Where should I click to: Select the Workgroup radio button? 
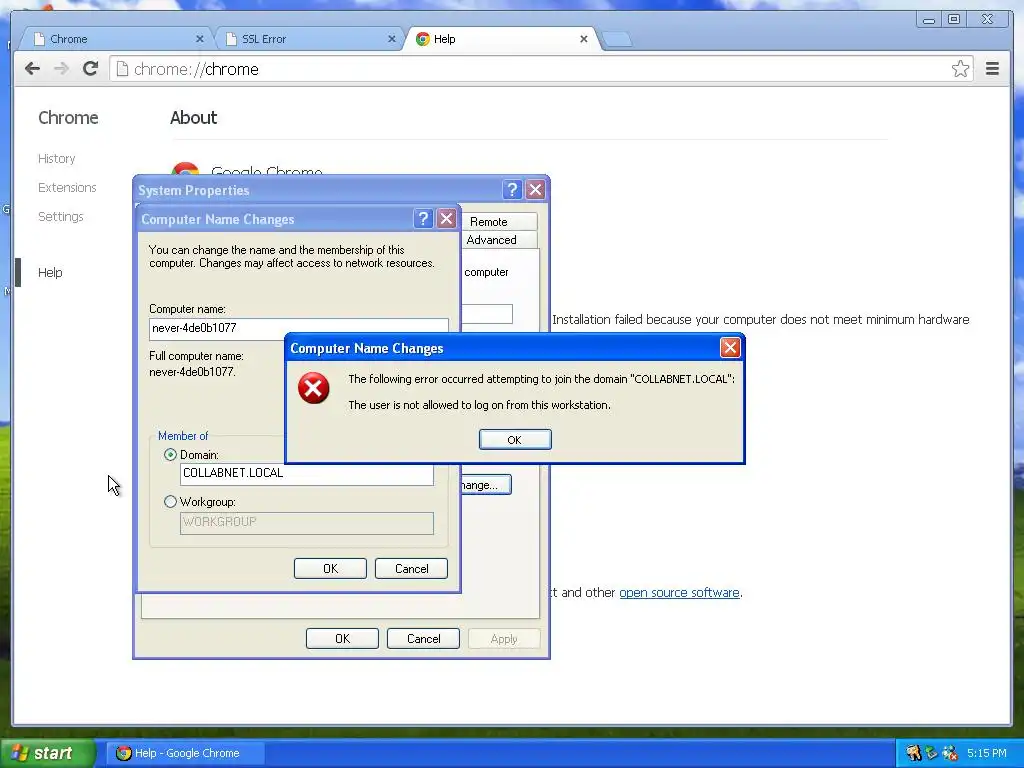coord(170,502)
